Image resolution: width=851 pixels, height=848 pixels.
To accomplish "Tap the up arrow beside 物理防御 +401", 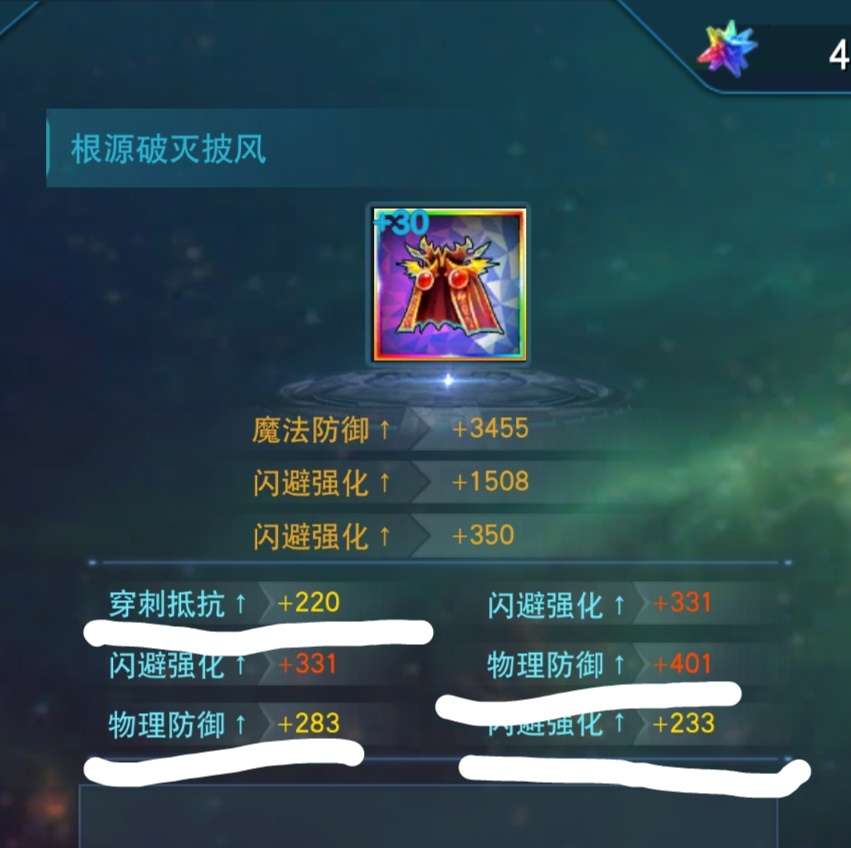I will click(619, 665).
